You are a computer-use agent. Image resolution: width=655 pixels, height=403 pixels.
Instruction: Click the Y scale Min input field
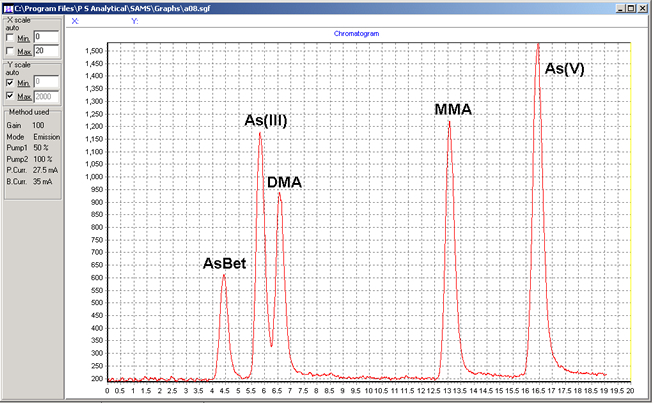[46, 82]
